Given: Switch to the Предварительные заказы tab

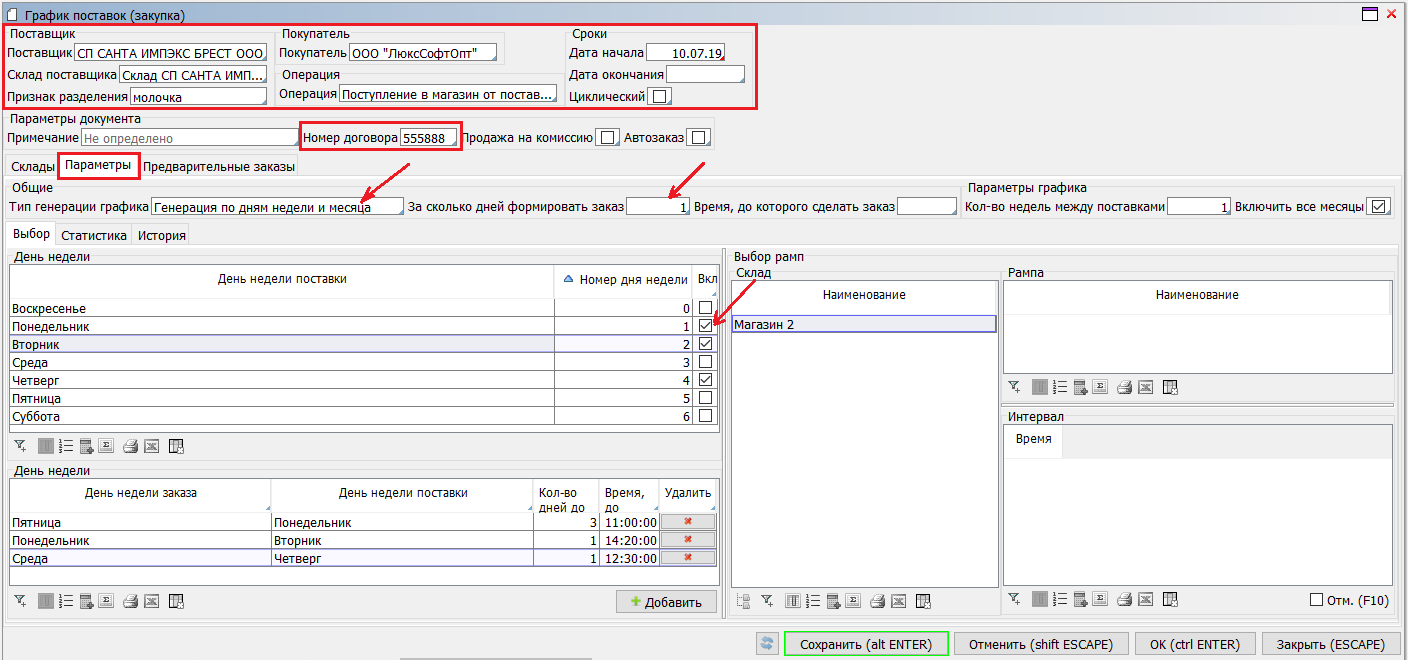Looking at the screenshot, I should (x=219, y=167).
